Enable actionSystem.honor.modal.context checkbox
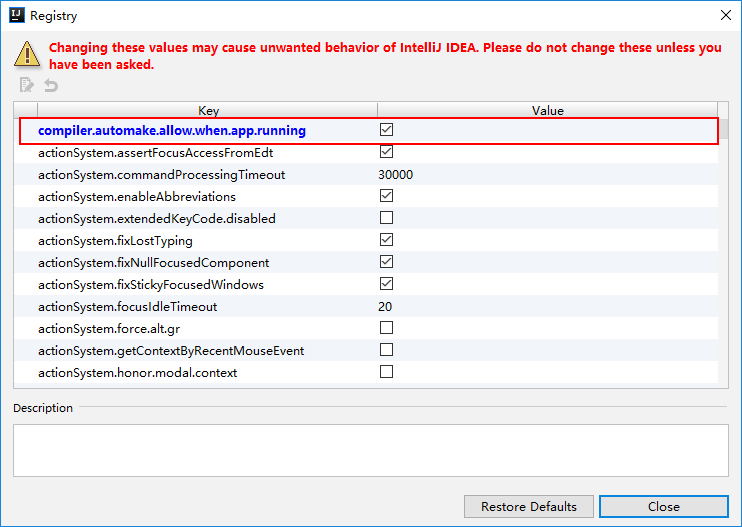Screen dimensions: 742x527 tap(386, 372)
